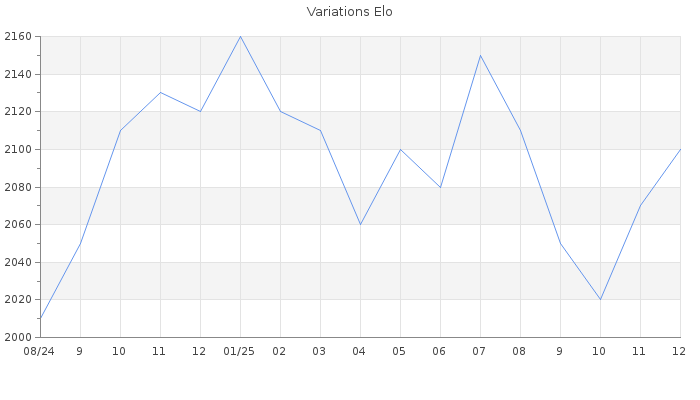The height and width of the screenshot is (400, 700).
Task: Click the "07" x-axis label
Action: pyautogui.click(x=480, y=352)
